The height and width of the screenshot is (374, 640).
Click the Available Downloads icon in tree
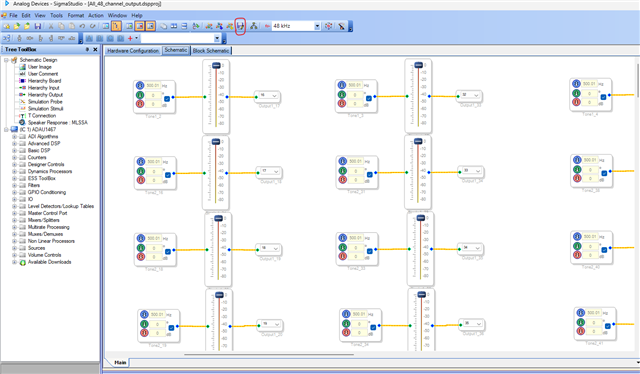tap(23, 262)
